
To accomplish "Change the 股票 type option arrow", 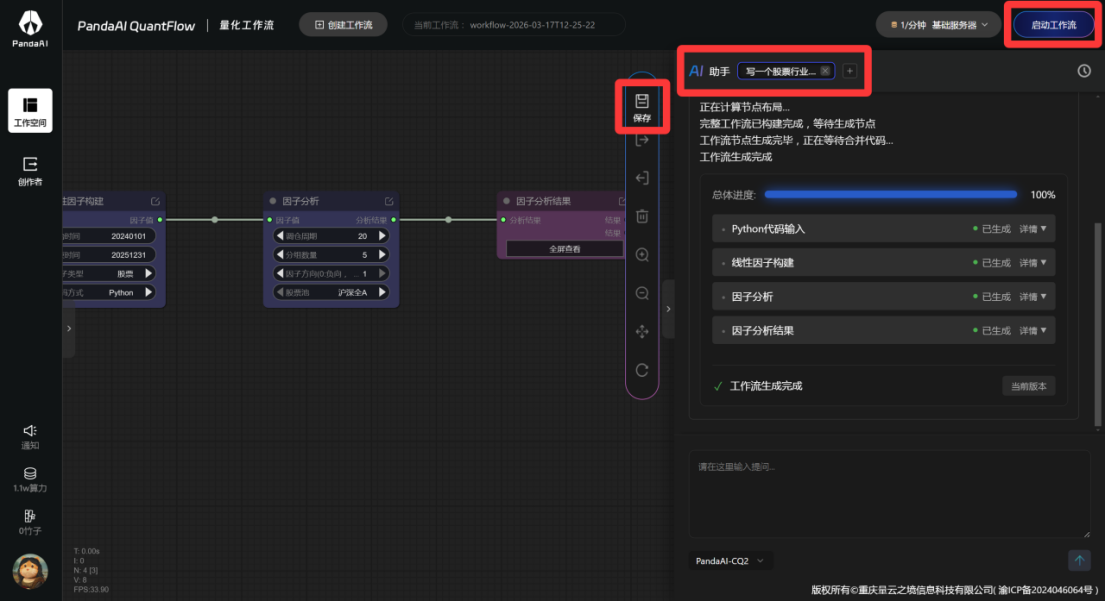I will click(x=148, y=274).
